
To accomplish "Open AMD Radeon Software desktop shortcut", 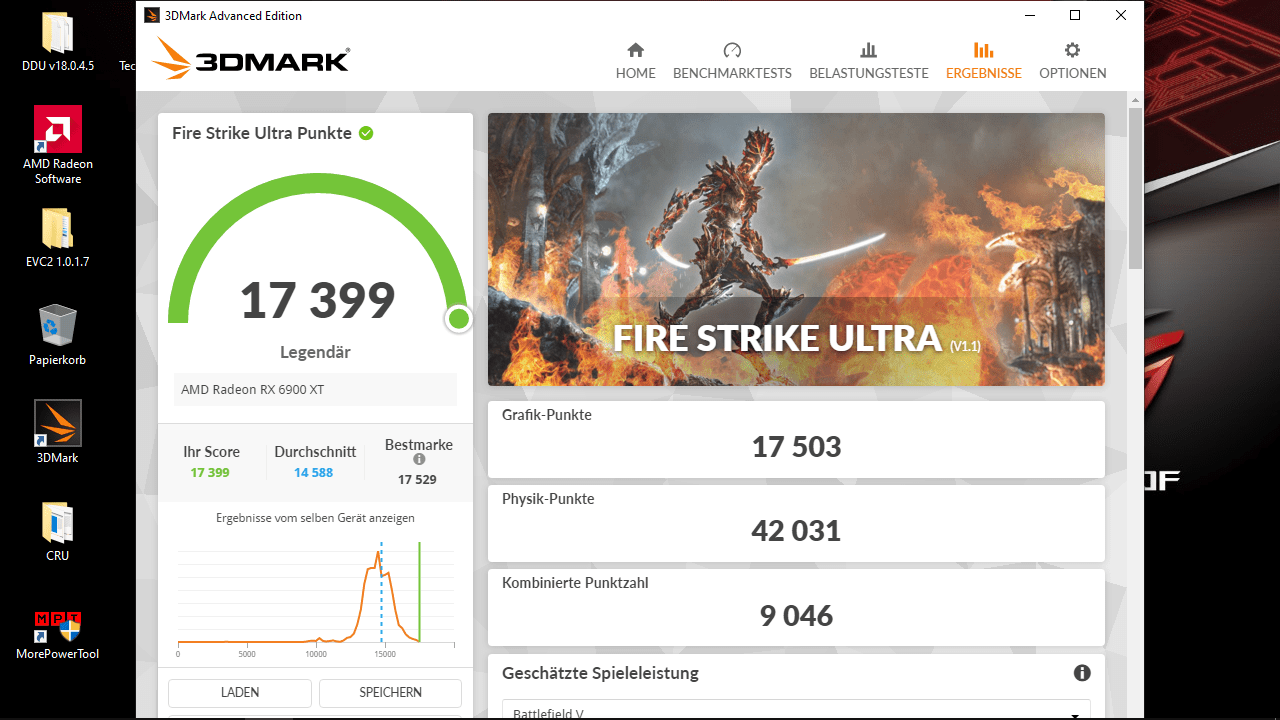I will coord(58,146).
